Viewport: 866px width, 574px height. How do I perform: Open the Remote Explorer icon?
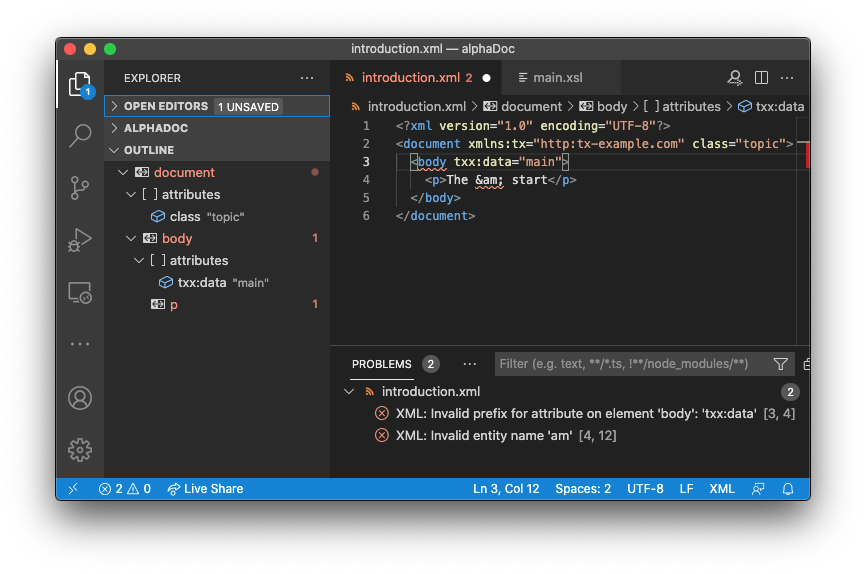coord(80,292)
